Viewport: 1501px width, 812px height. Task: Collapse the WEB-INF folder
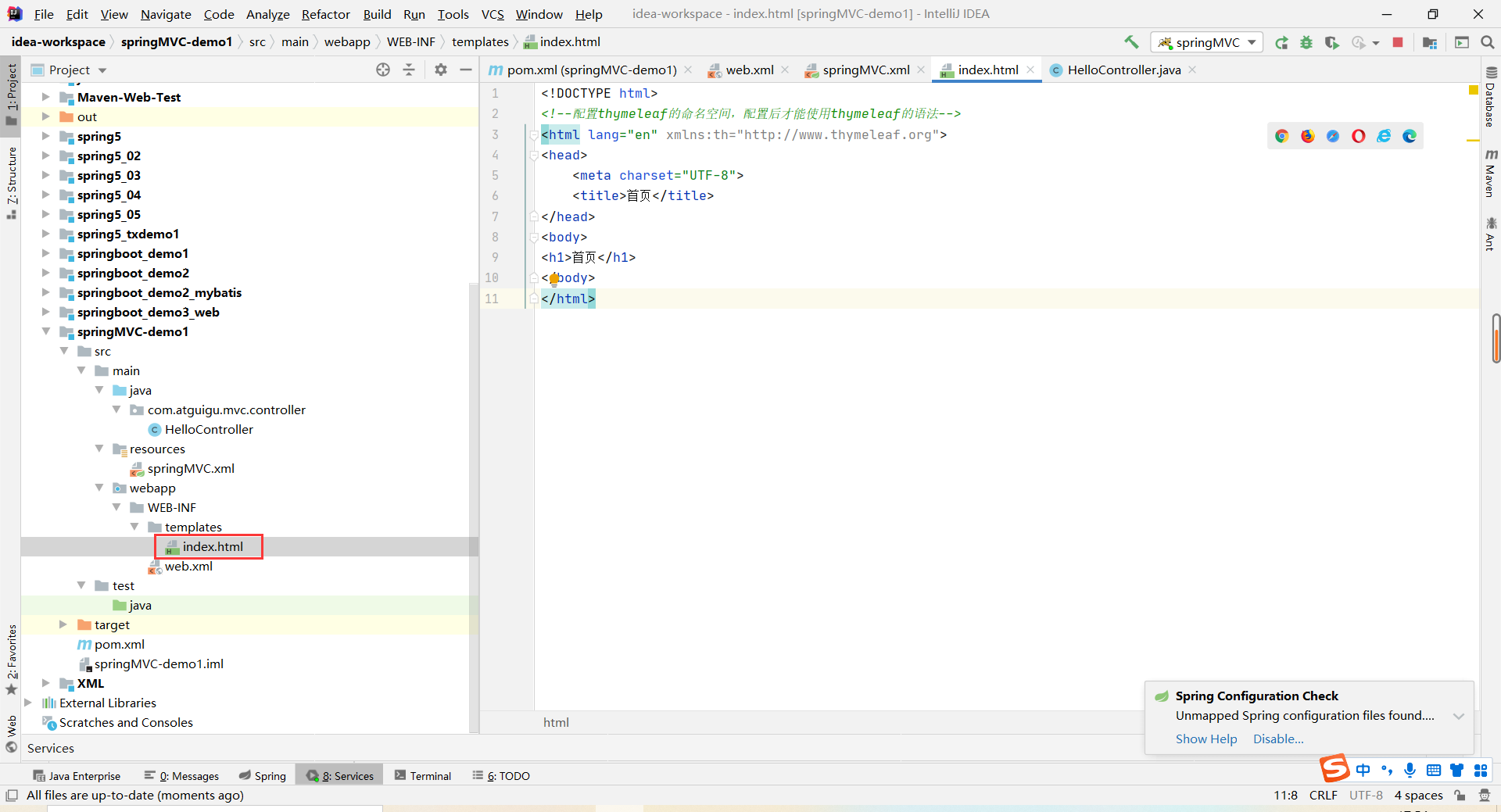(x=116, y=507)
